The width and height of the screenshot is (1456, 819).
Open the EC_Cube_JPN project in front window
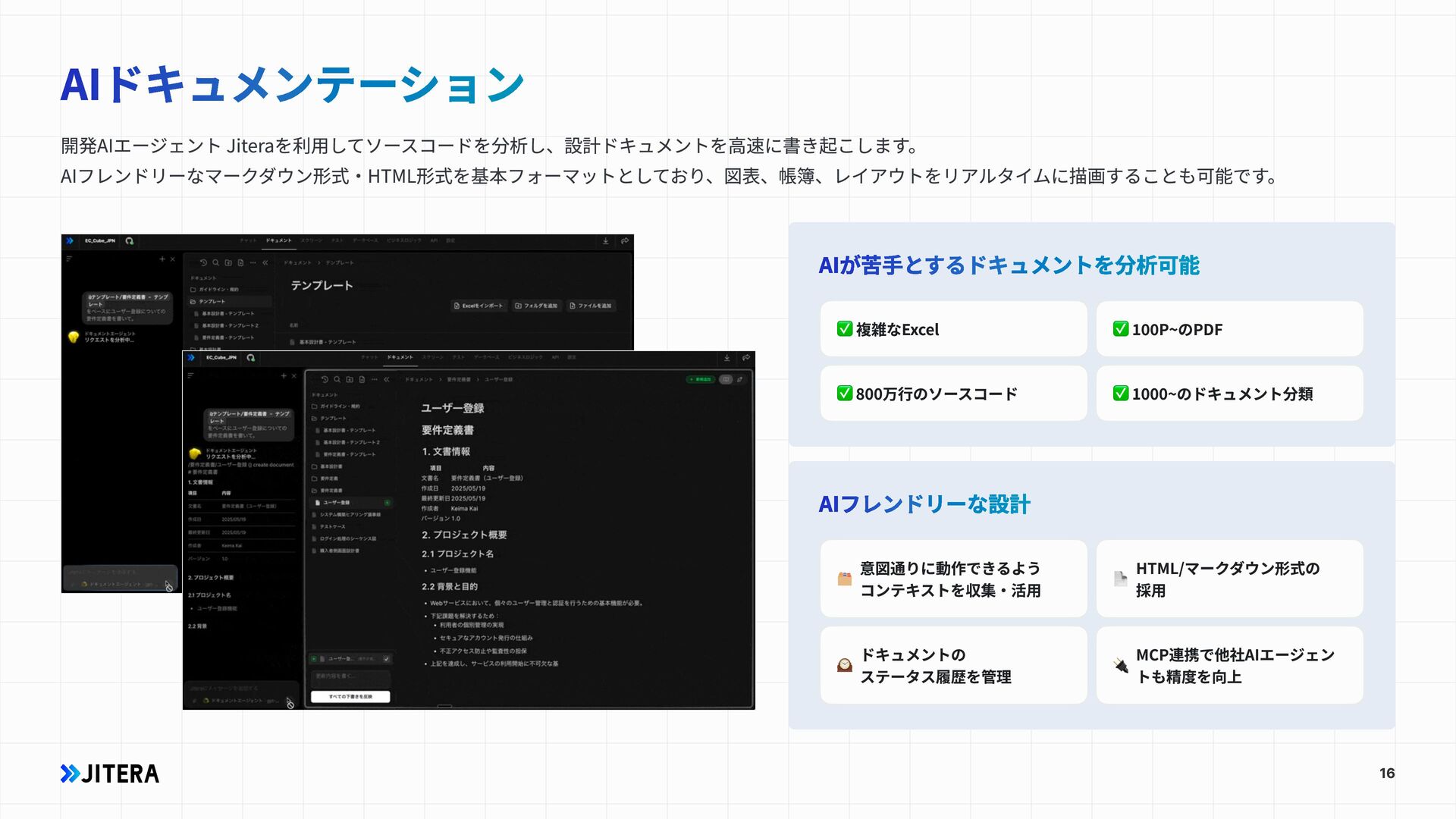coord(221,358)
